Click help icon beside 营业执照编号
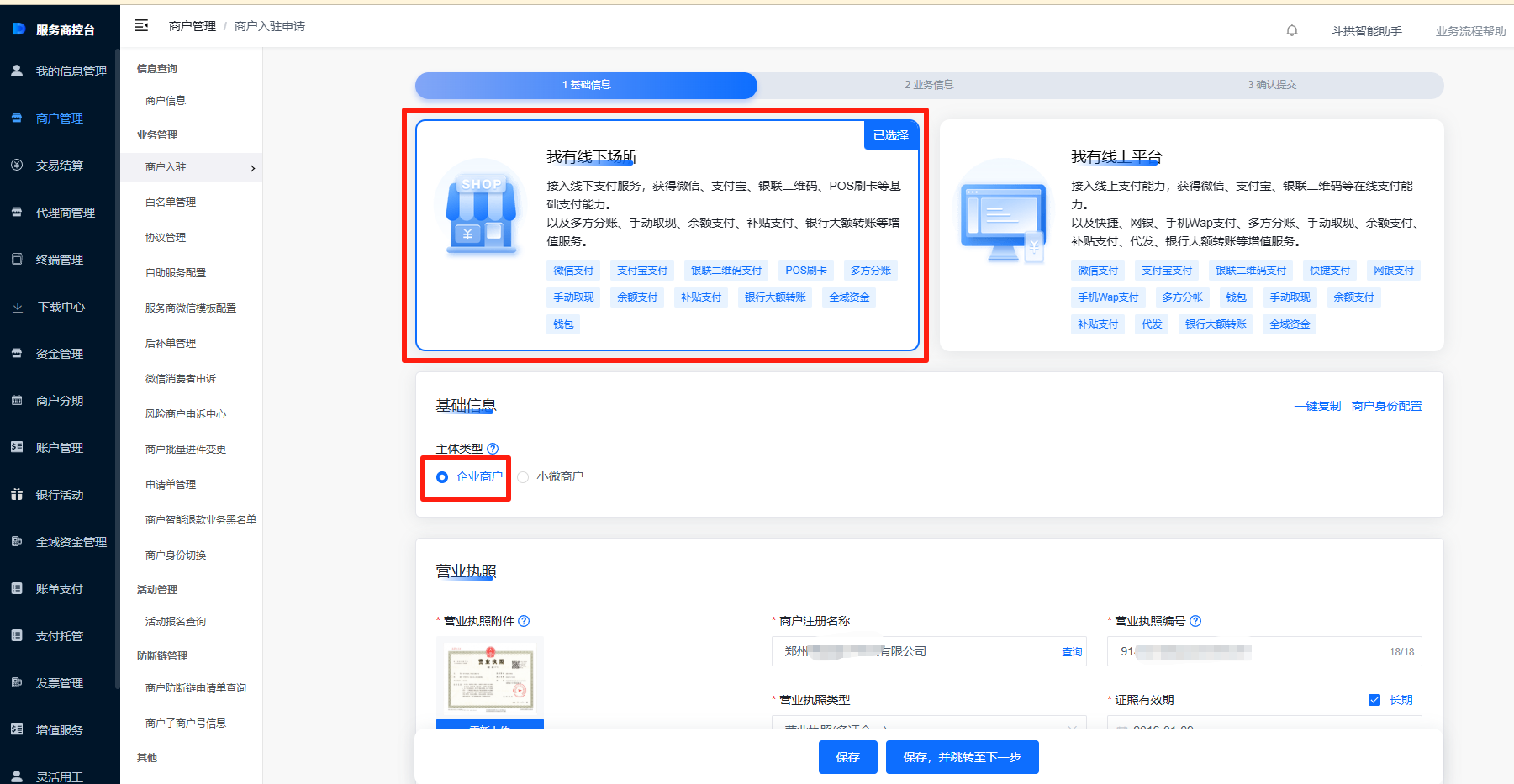 pos(1195,621)
